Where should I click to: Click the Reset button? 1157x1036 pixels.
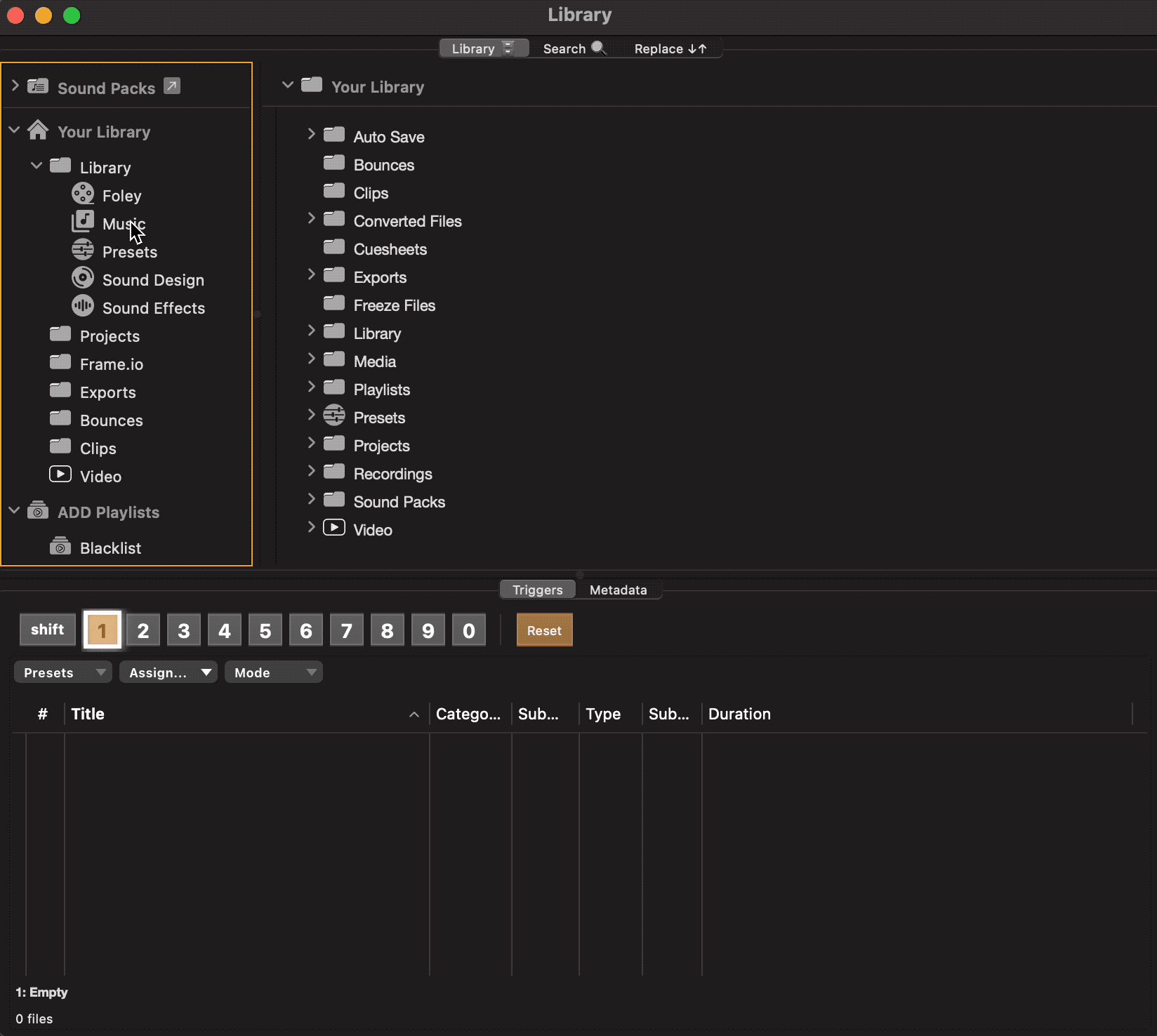(x=545, y=630)
